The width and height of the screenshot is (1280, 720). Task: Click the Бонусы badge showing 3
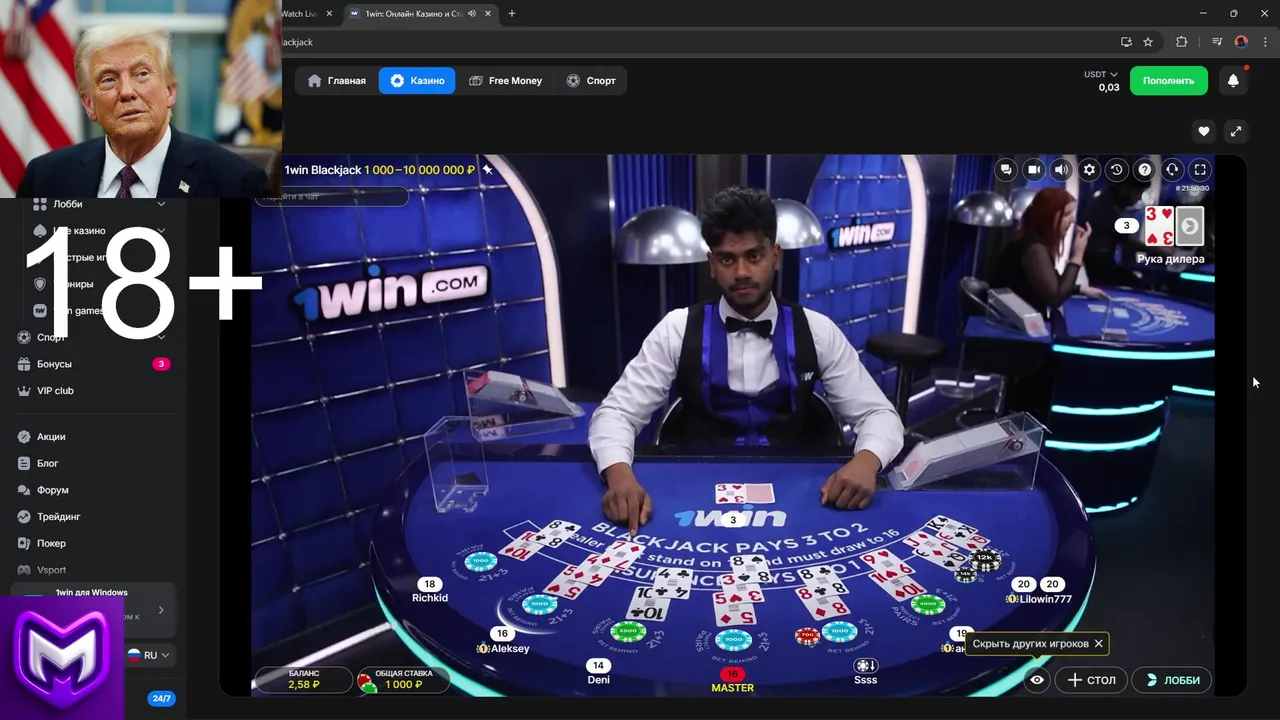161,364
